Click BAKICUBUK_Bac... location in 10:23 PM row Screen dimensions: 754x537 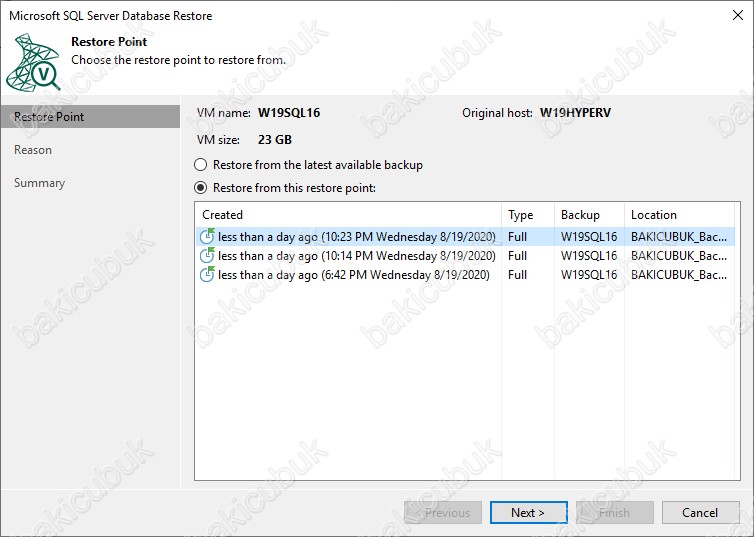[x=679, y=237]
